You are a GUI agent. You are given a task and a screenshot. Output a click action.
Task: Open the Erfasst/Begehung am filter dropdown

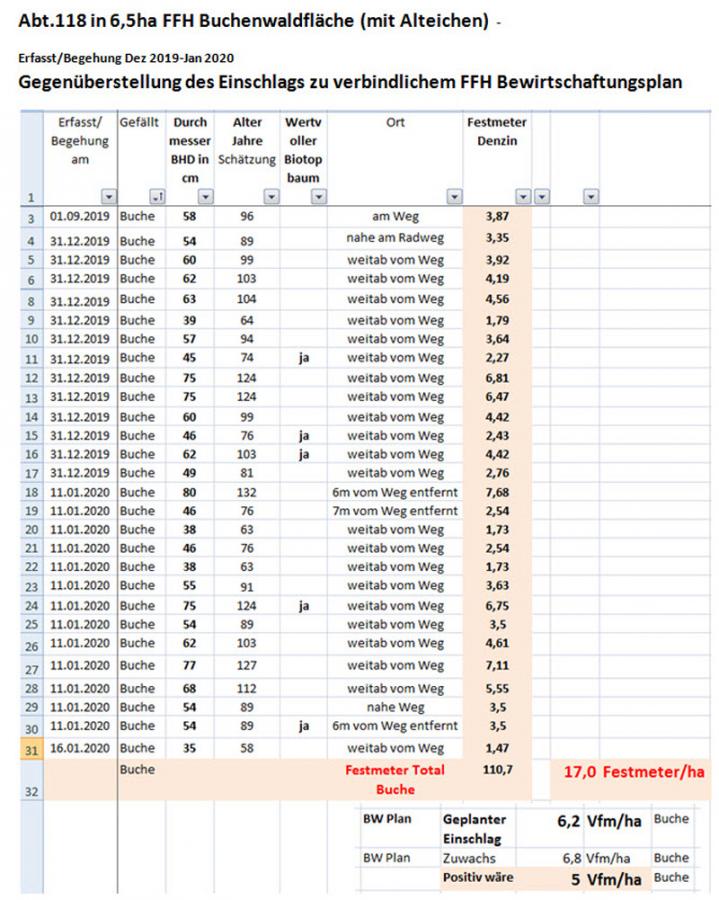click(108, 197)
